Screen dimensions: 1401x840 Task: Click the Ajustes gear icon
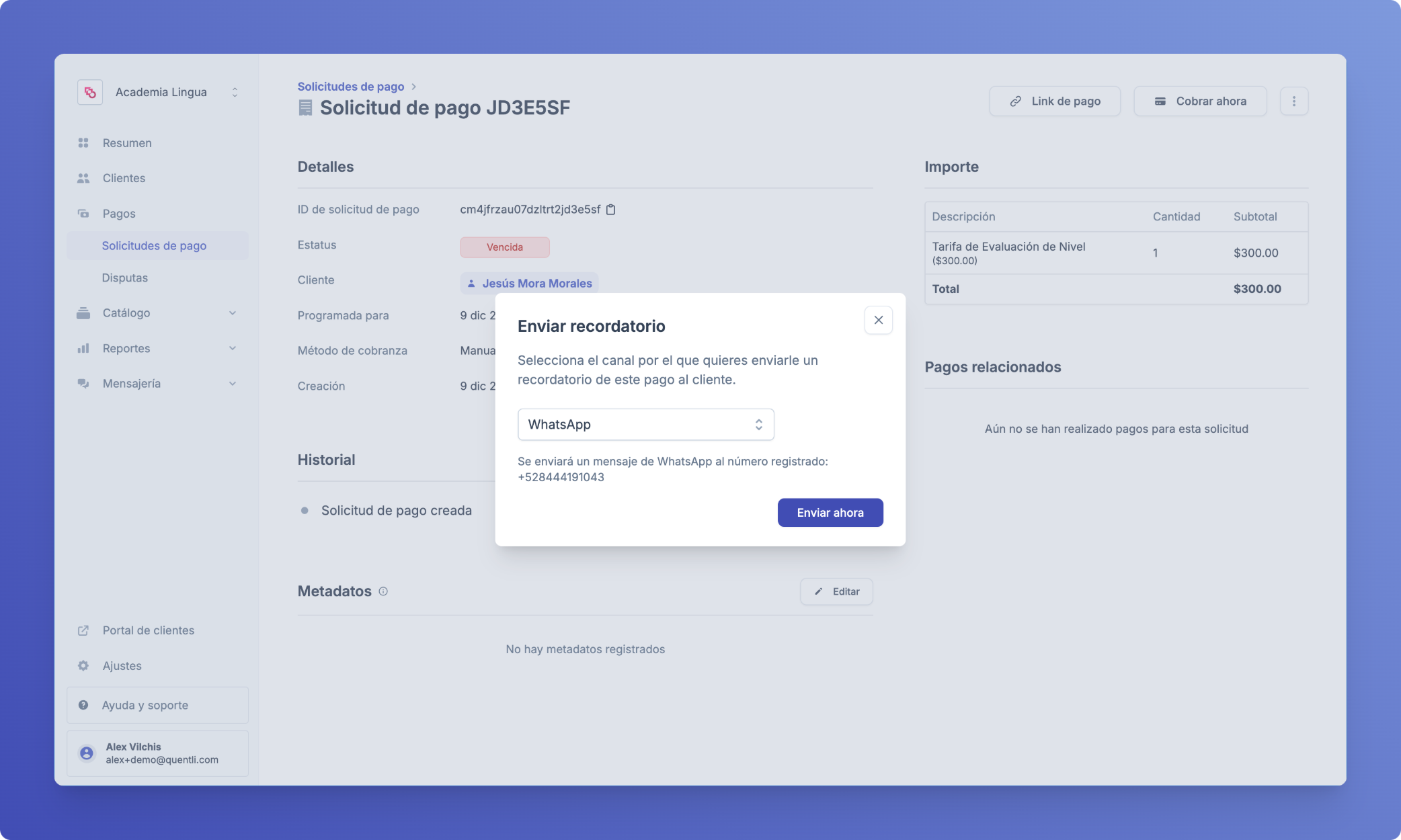pos(83,666)
